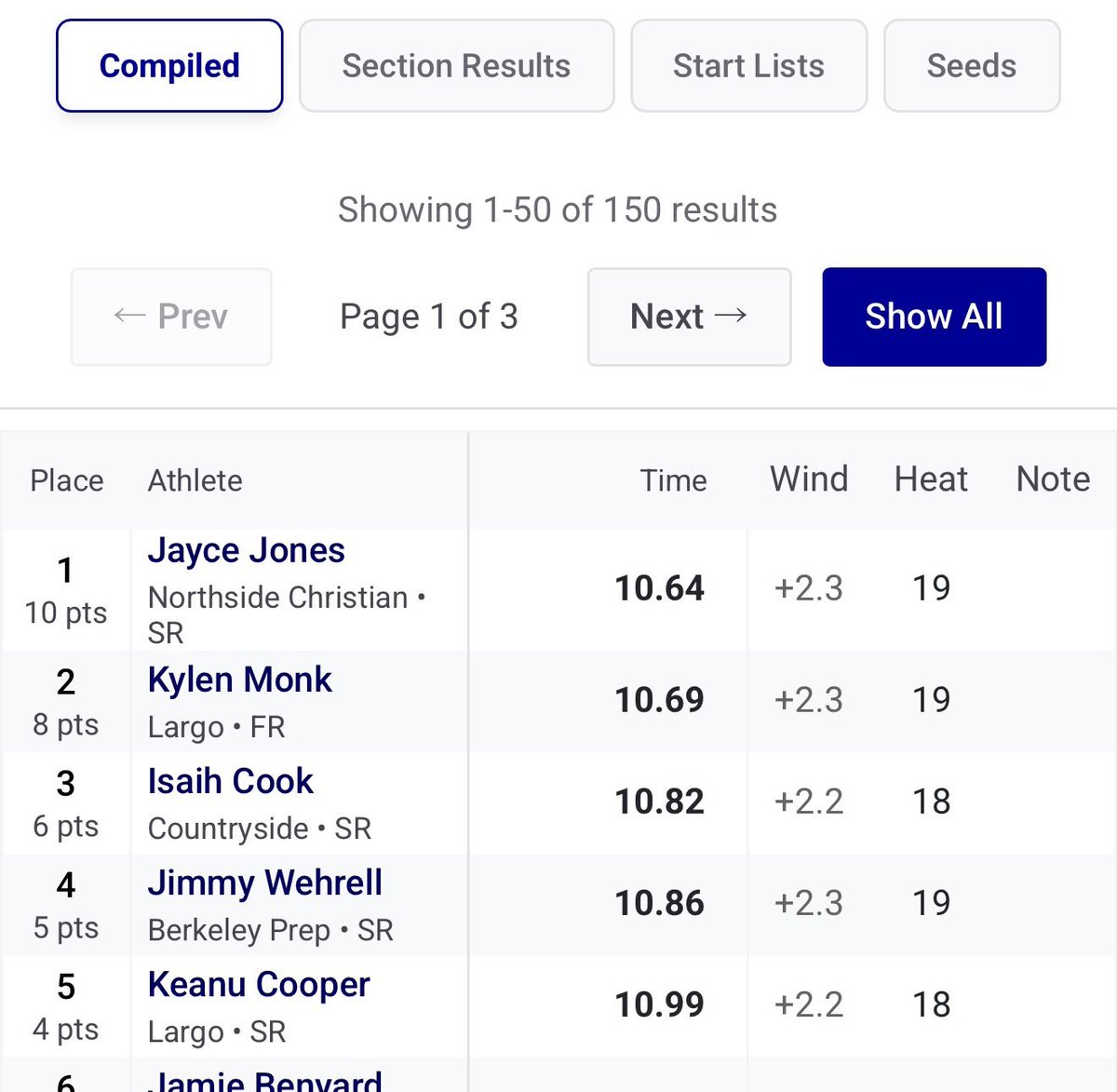This screenshot has height=1092, width=1117.
Task: Switch to the Seeds tab
Action: tap(972, 66)
